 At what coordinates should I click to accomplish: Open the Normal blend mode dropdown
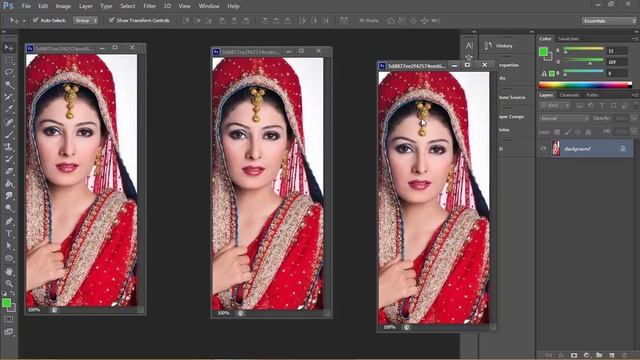point(564,118)
